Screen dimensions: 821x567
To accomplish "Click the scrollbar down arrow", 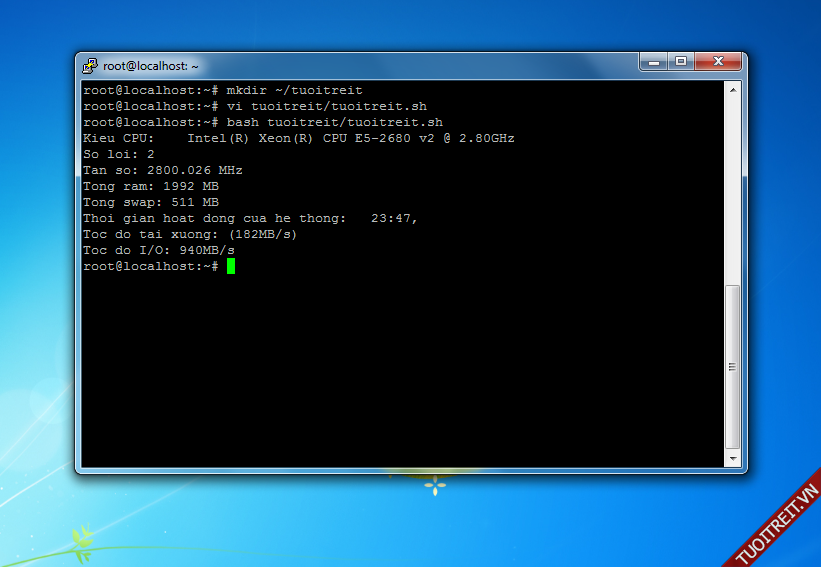I will click(x=732, y=459).
